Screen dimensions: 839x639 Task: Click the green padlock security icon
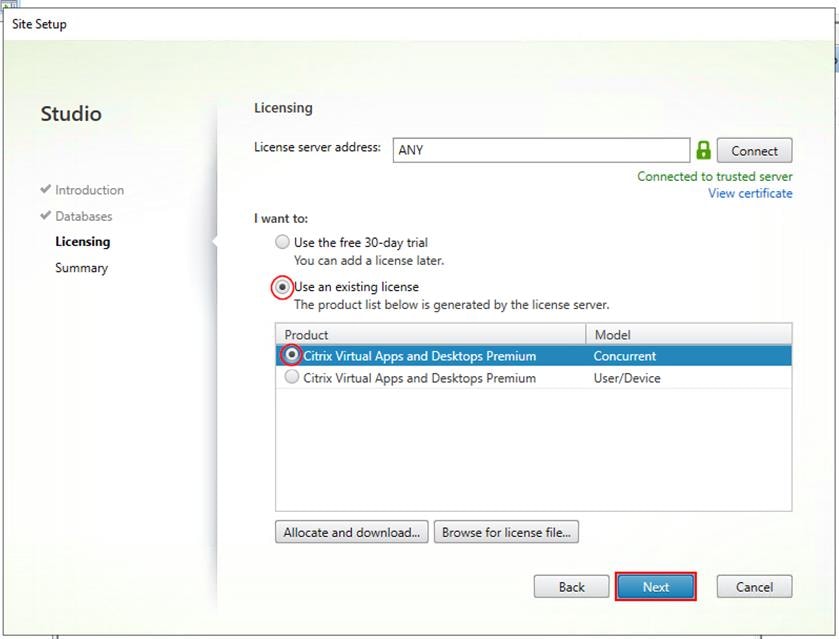(x=703, y=150)
